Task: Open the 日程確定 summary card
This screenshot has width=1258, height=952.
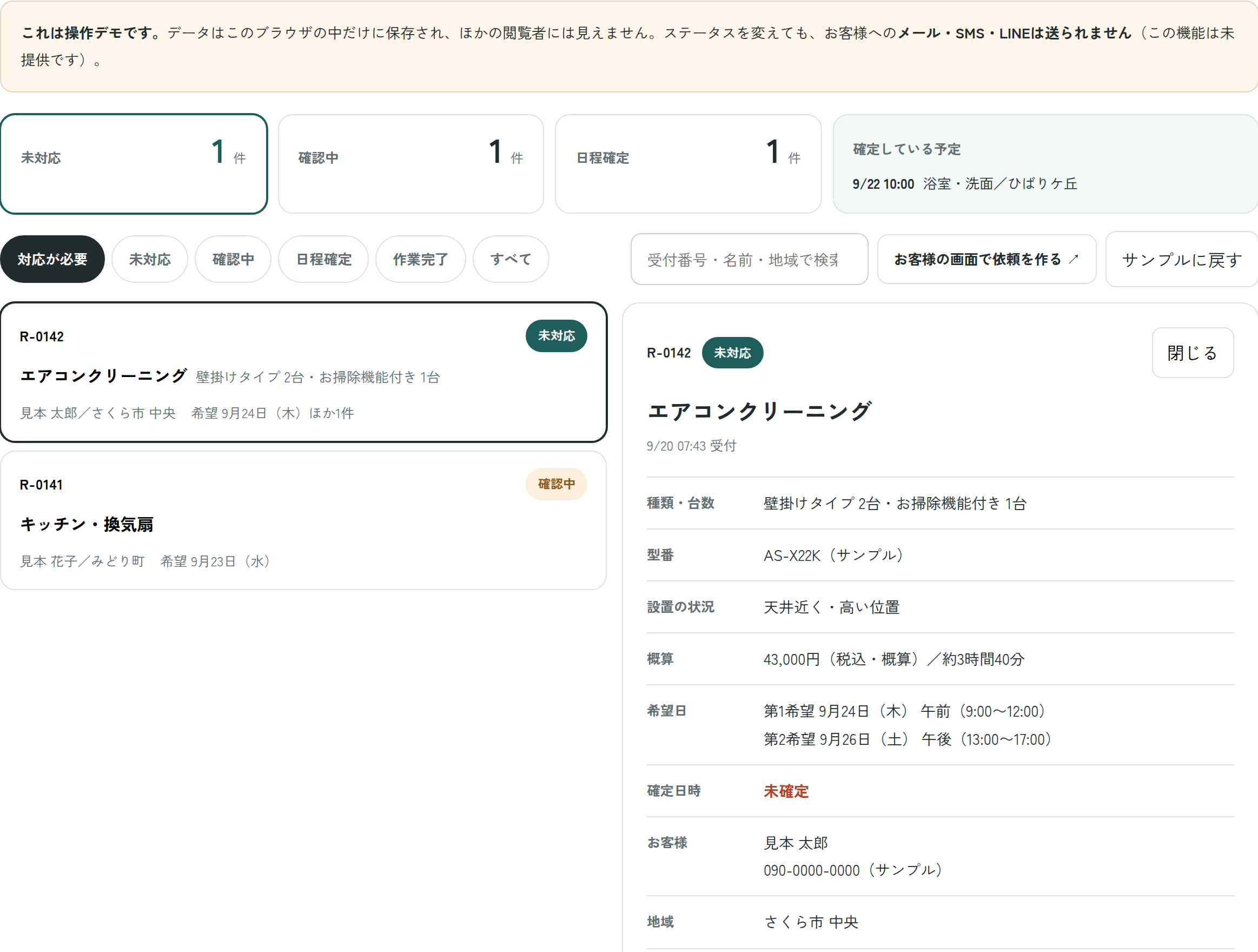Action: tap(688, 164)
